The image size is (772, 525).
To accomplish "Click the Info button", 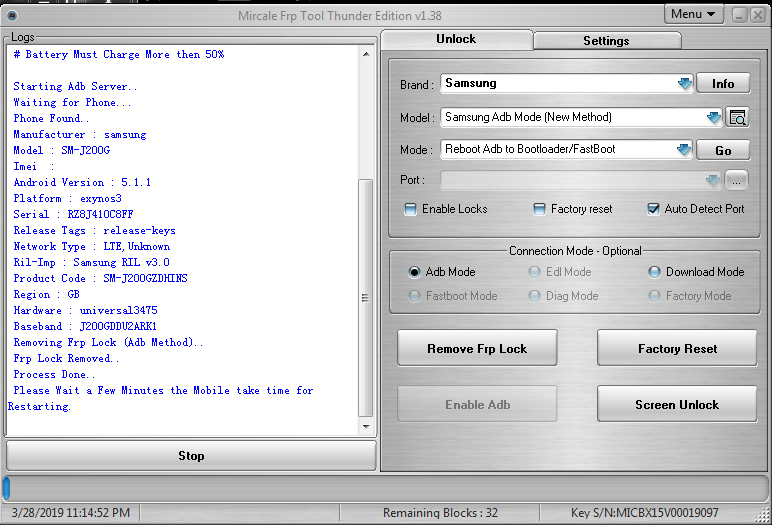I will pos(723,84).
